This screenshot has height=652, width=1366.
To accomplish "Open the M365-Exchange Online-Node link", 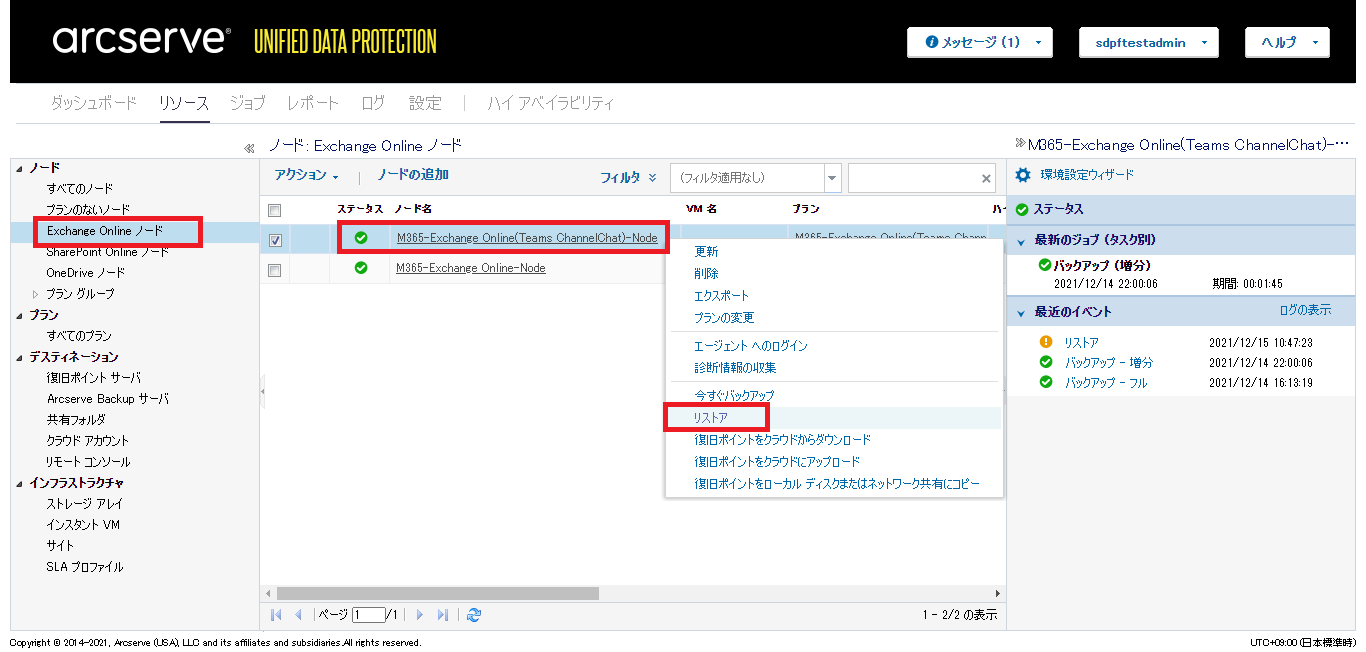I will click(x=471, y=268).
